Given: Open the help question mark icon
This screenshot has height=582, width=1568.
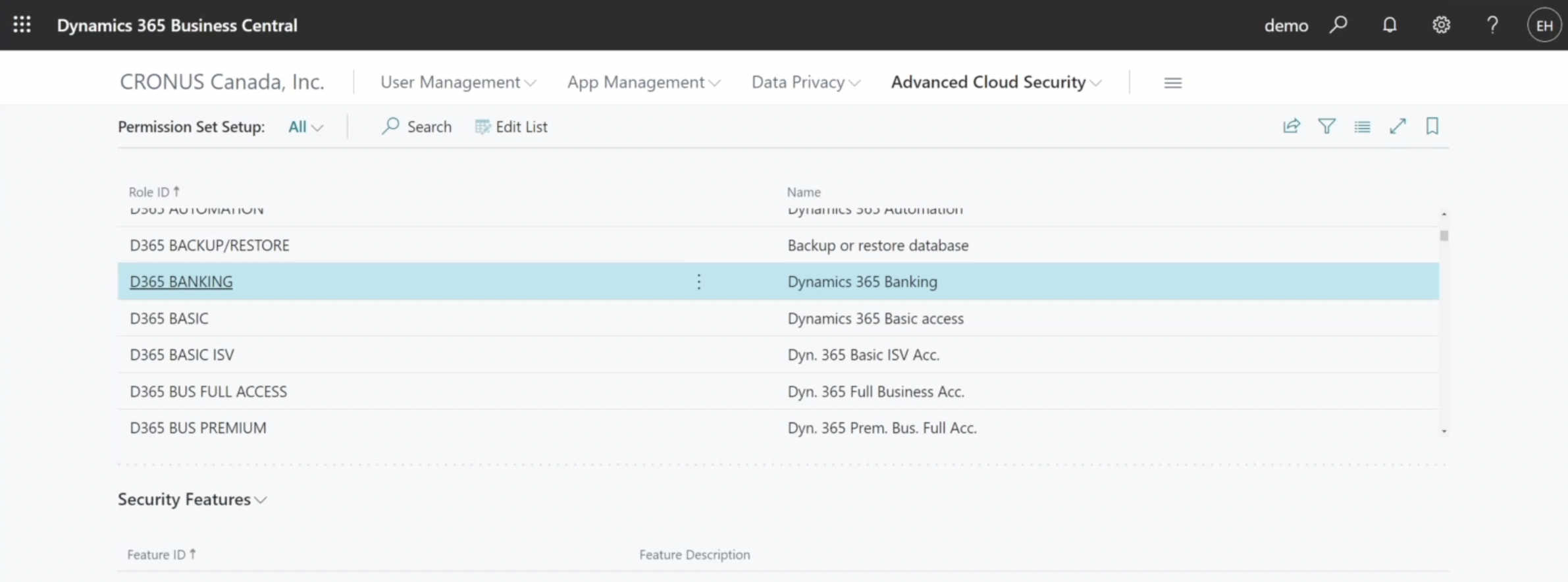Looking at the screenshot, I should (x=1492, y=25).
